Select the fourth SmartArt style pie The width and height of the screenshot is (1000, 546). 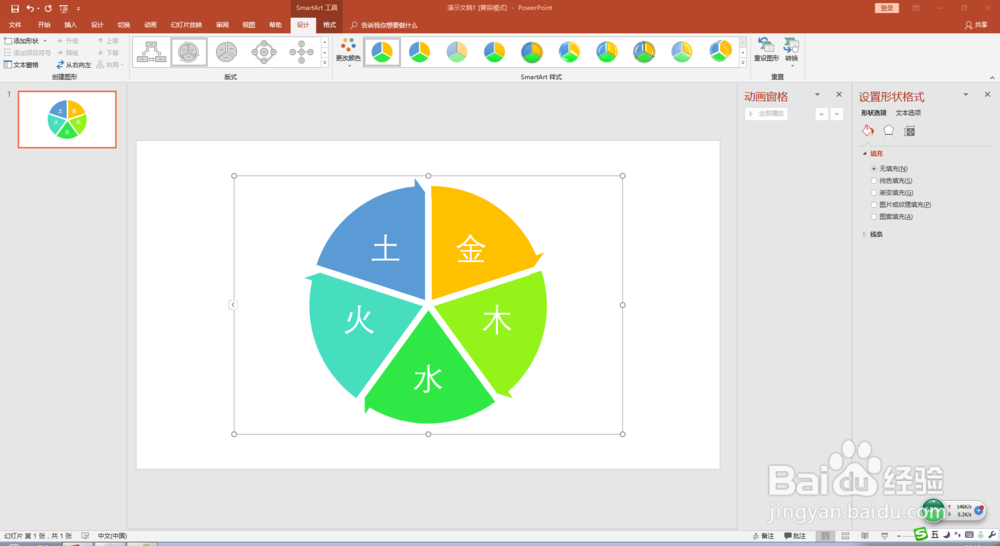coord(494,52)
